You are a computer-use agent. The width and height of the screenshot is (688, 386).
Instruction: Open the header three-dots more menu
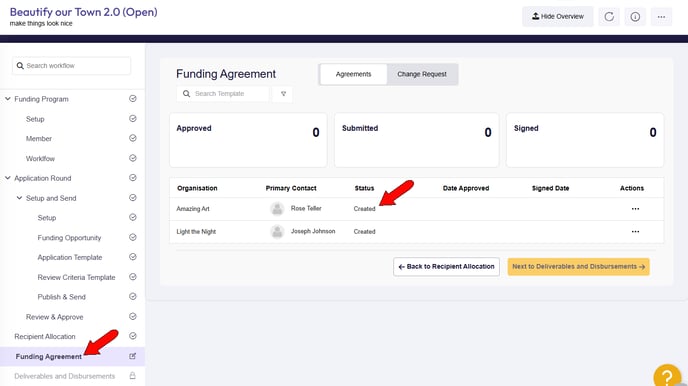coord(661,17)
